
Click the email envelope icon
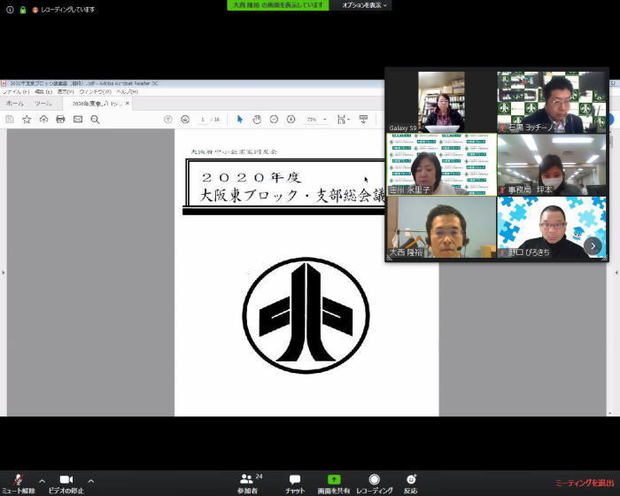(78, 119)
